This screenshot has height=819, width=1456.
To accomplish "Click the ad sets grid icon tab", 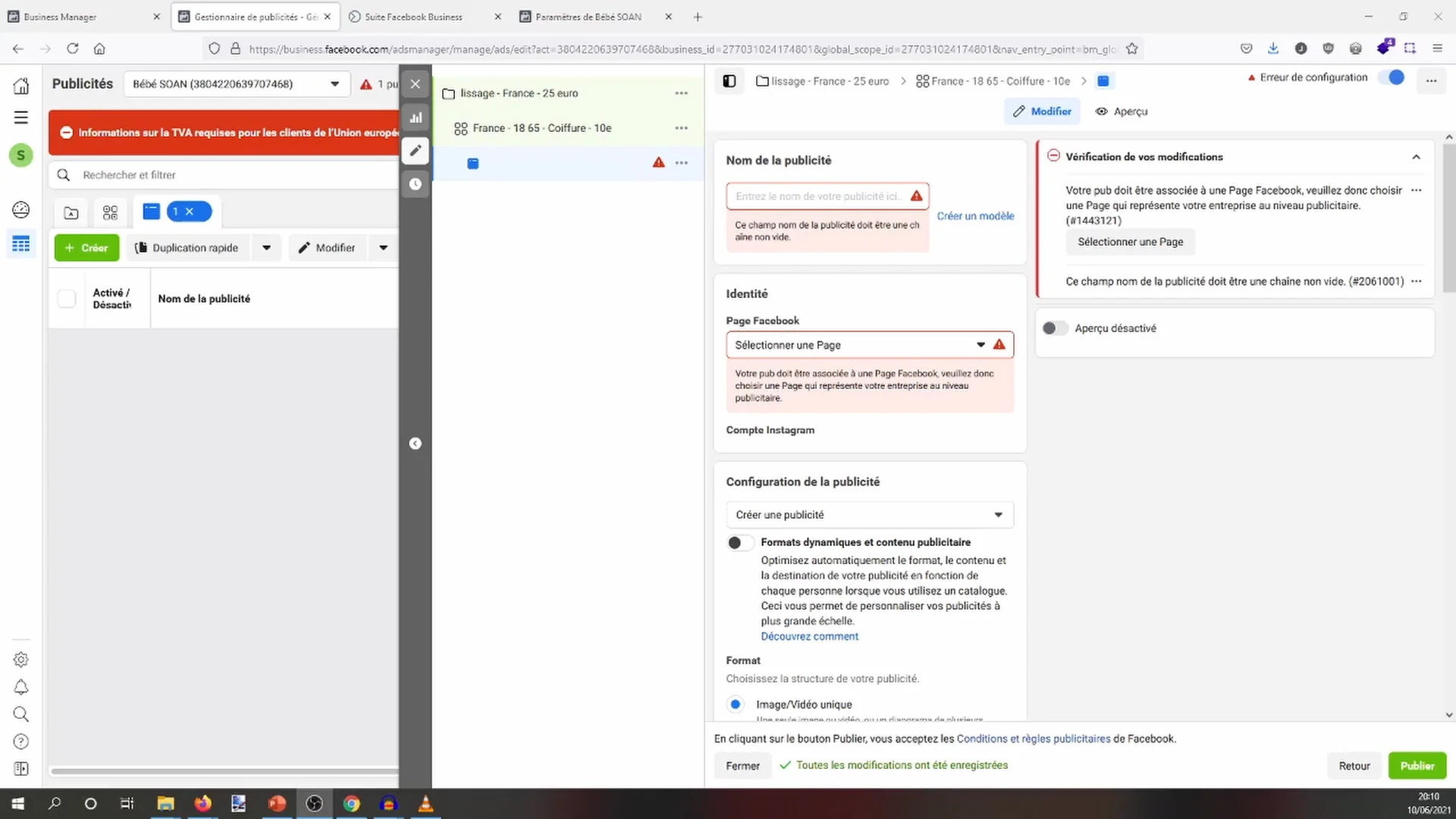I will (110, 213).
